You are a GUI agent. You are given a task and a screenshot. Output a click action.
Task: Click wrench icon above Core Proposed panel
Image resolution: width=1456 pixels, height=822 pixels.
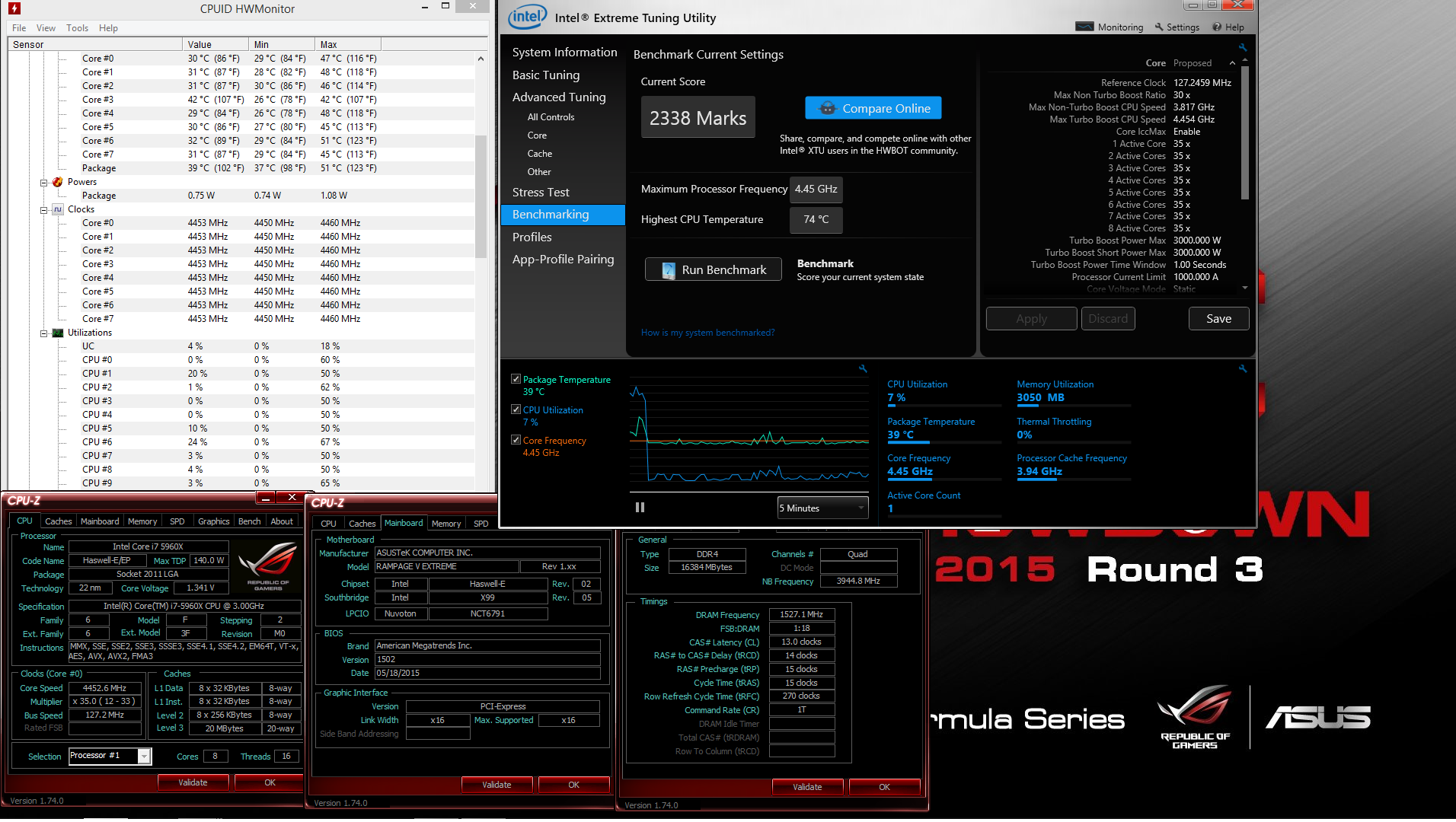pos(1243,47)
